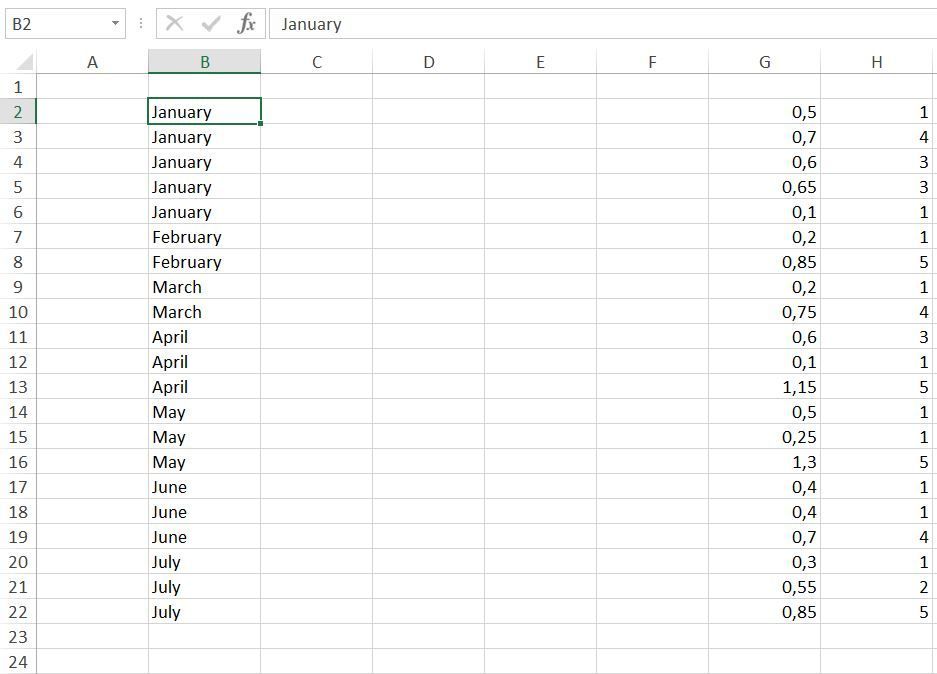
Task: Select the cell with value 0,85 in row 8
Action: (764, 262)
